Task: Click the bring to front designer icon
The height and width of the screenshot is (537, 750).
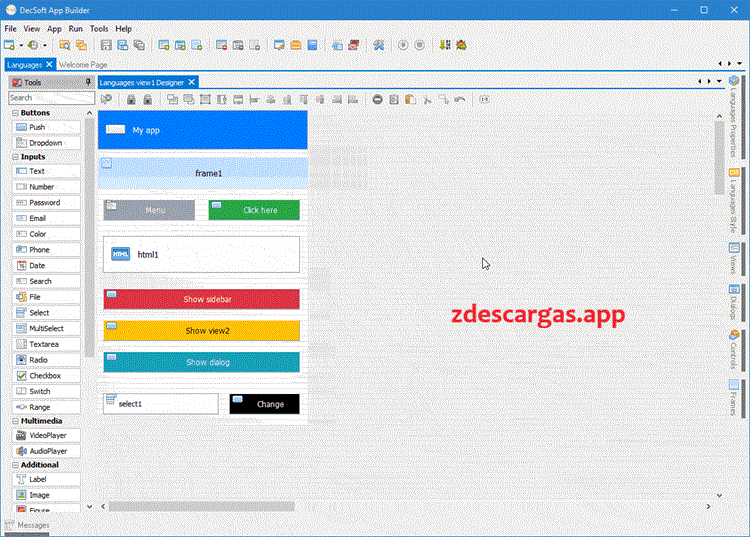Action: [x=172, y=99]
